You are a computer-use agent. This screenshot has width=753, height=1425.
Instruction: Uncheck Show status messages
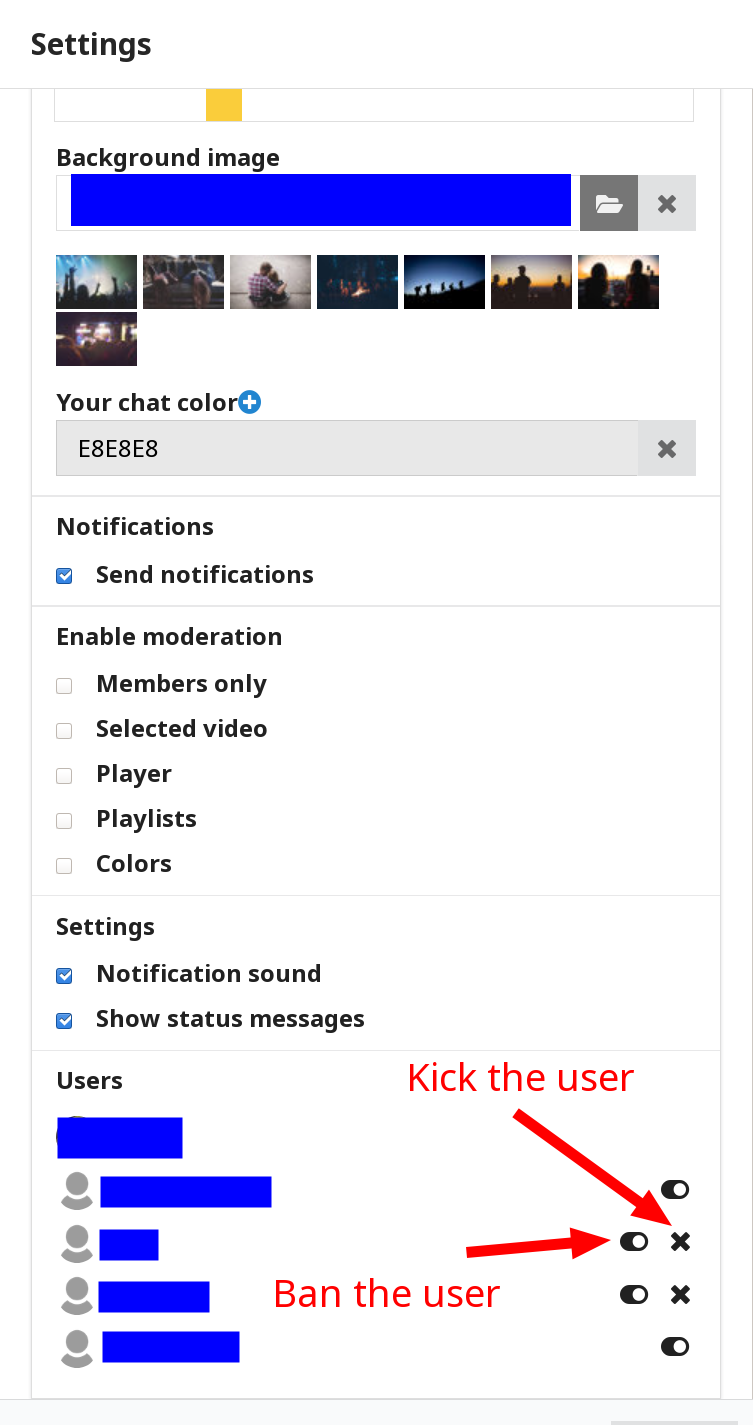point(65,1021)
